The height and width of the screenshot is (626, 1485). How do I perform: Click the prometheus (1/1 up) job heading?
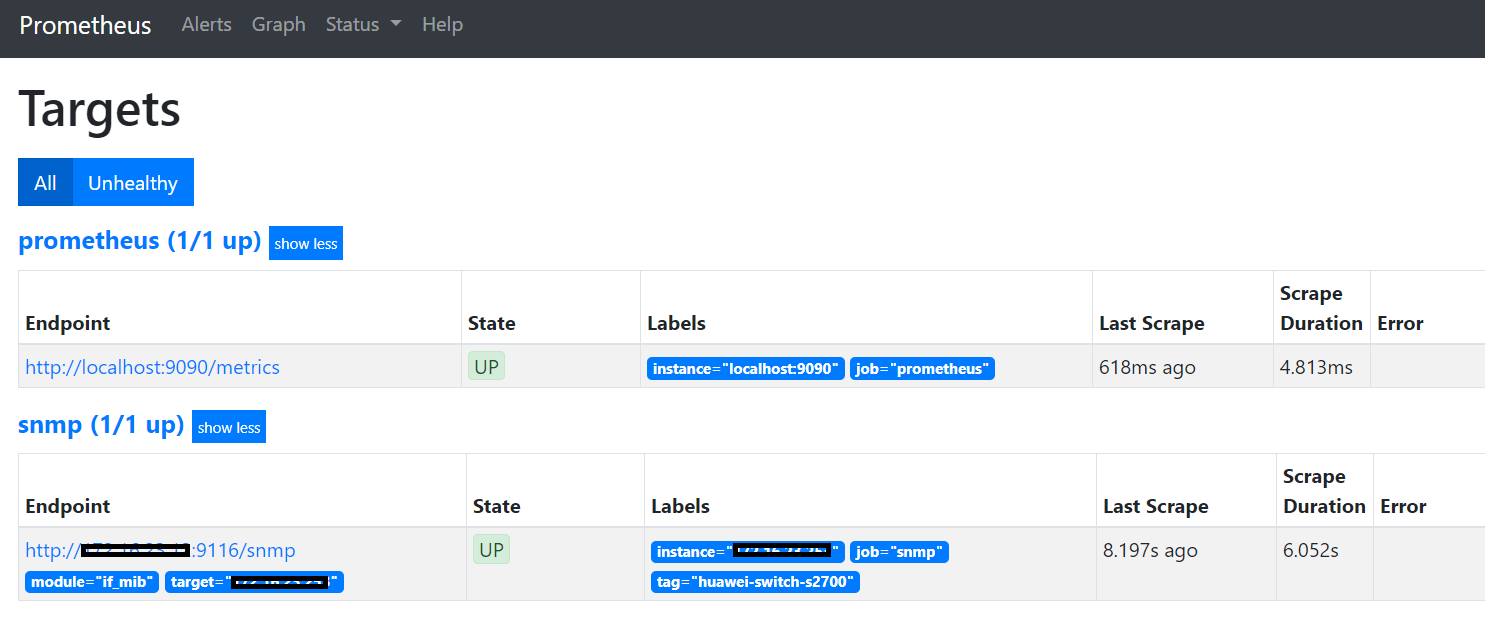[x=140, y=241]
